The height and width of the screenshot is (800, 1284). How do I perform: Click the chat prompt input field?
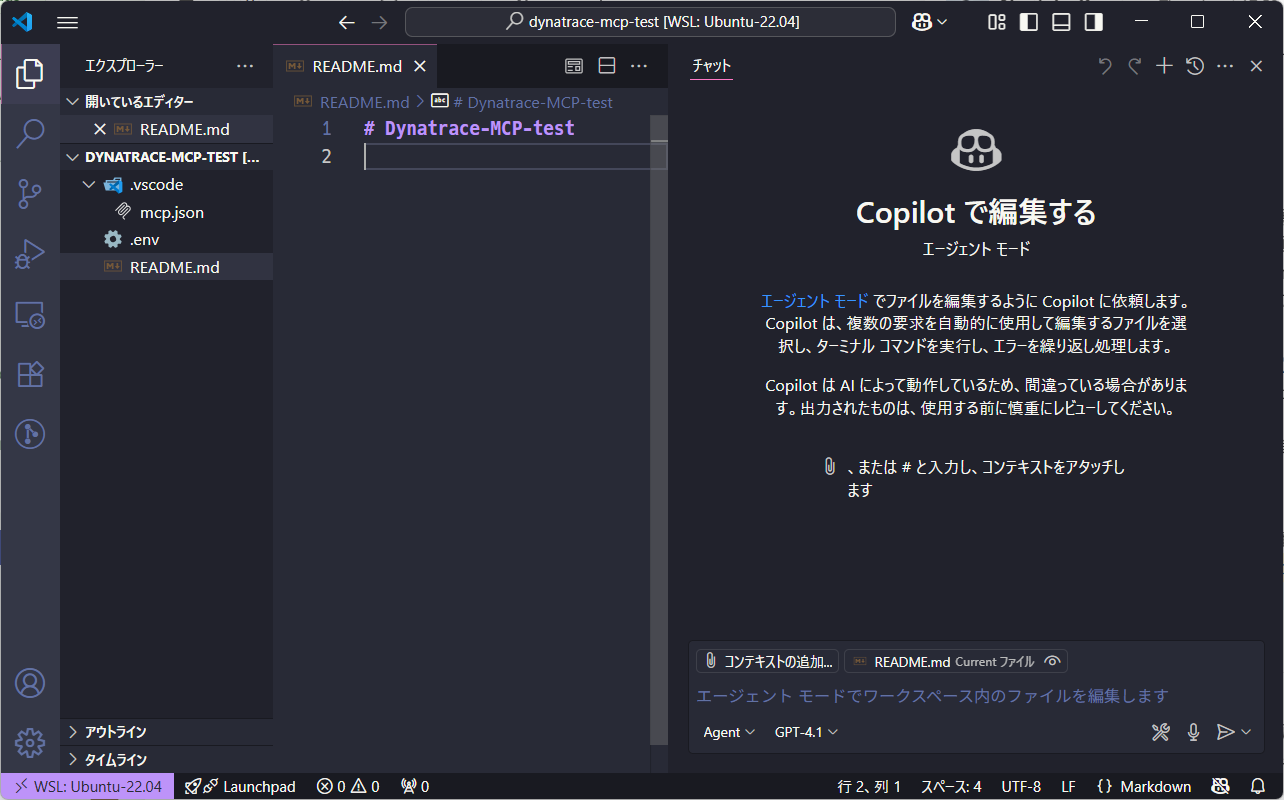pos(976,695)
